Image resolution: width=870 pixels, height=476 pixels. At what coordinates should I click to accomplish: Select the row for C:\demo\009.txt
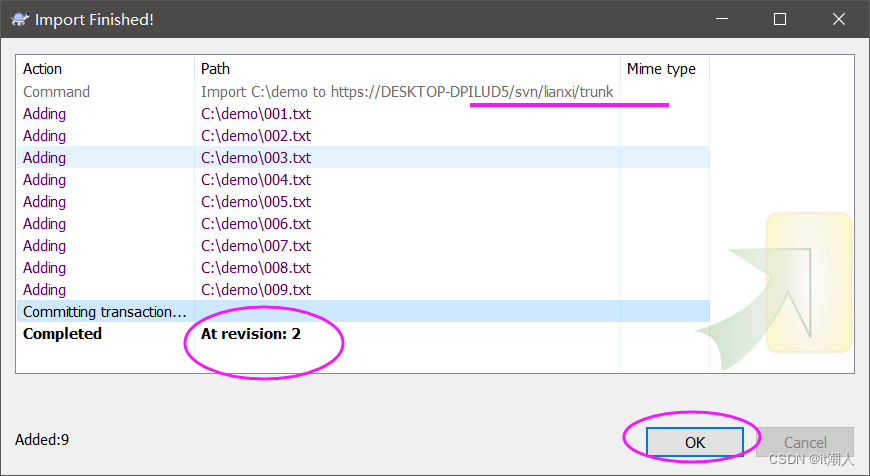tap(363, 290)
